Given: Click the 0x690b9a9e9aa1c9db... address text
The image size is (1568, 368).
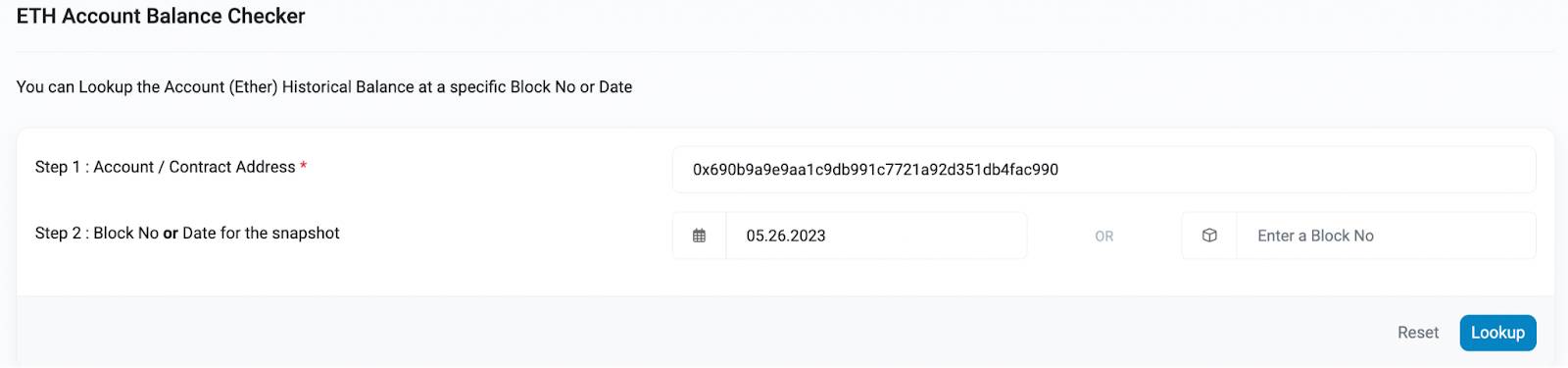Looking at the screenshot, I should [x=875, y=170].
